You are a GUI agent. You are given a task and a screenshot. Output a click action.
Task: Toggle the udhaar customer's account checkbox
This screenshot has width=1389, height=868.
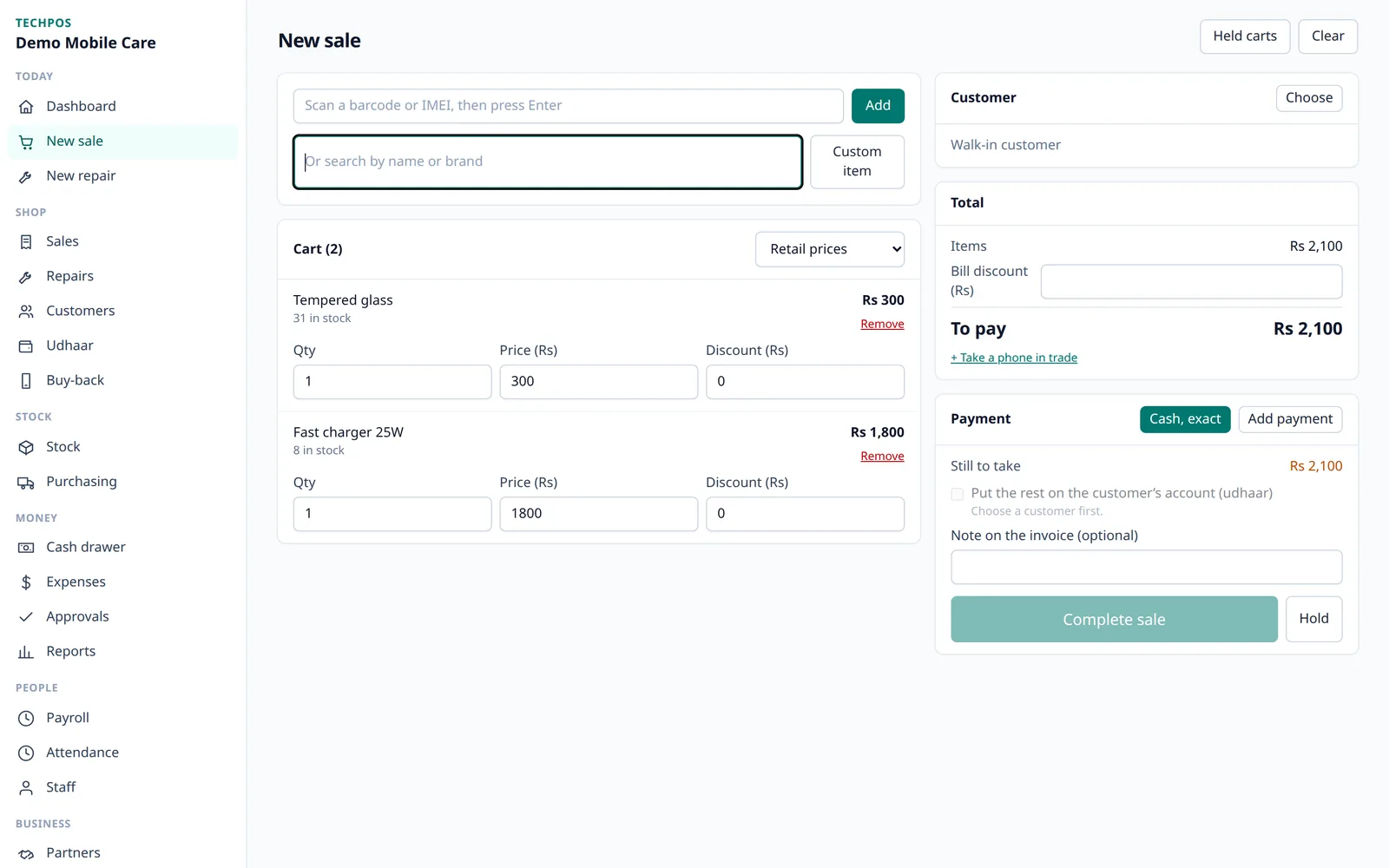pyautogui.click(x=958, y=494)
